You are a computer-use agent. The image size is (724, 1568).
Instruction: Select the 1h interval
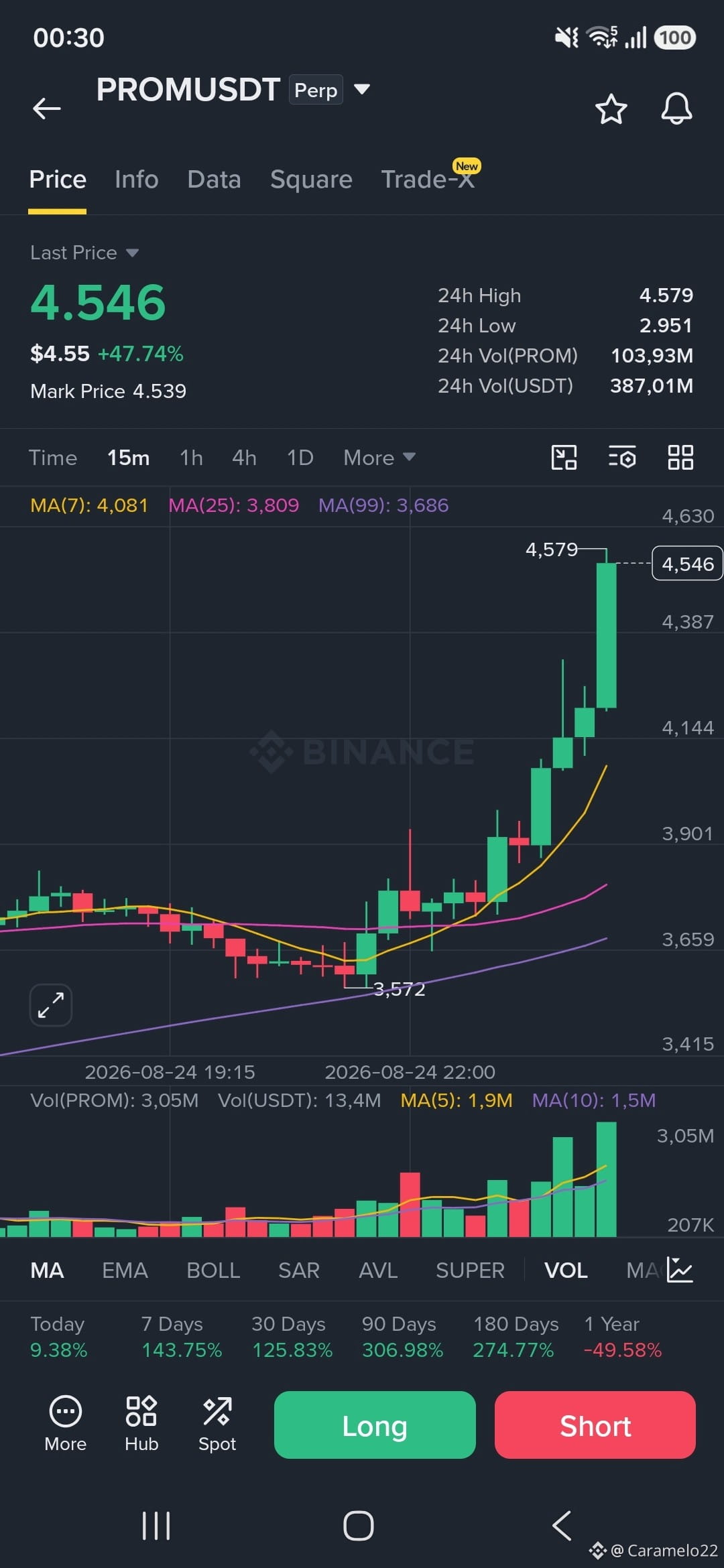coord(191,458)
